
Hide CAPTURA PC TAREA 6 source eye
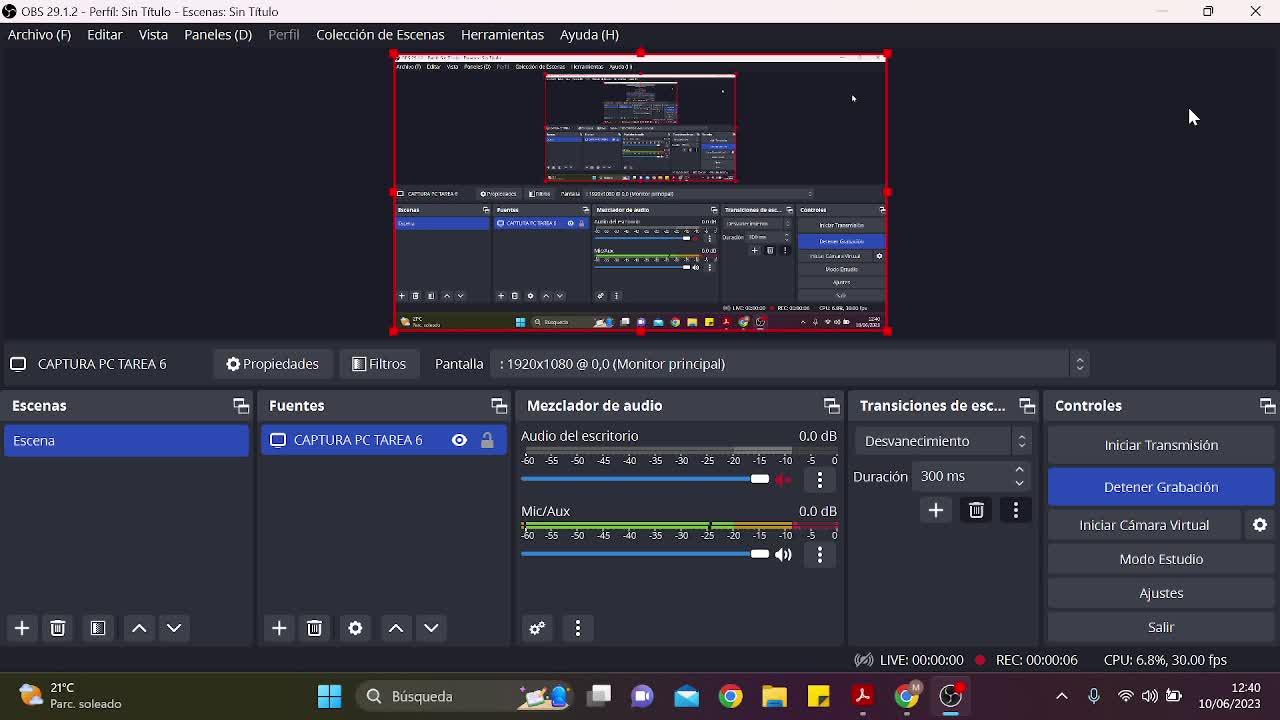(x=459, y=440)
